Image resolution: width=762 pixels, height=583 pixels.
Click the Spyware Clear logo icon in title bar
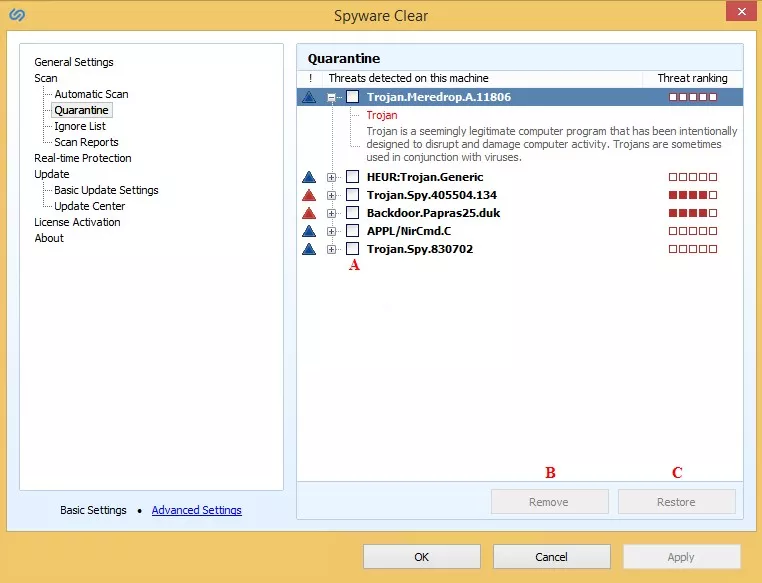click(x=17, y=15)
